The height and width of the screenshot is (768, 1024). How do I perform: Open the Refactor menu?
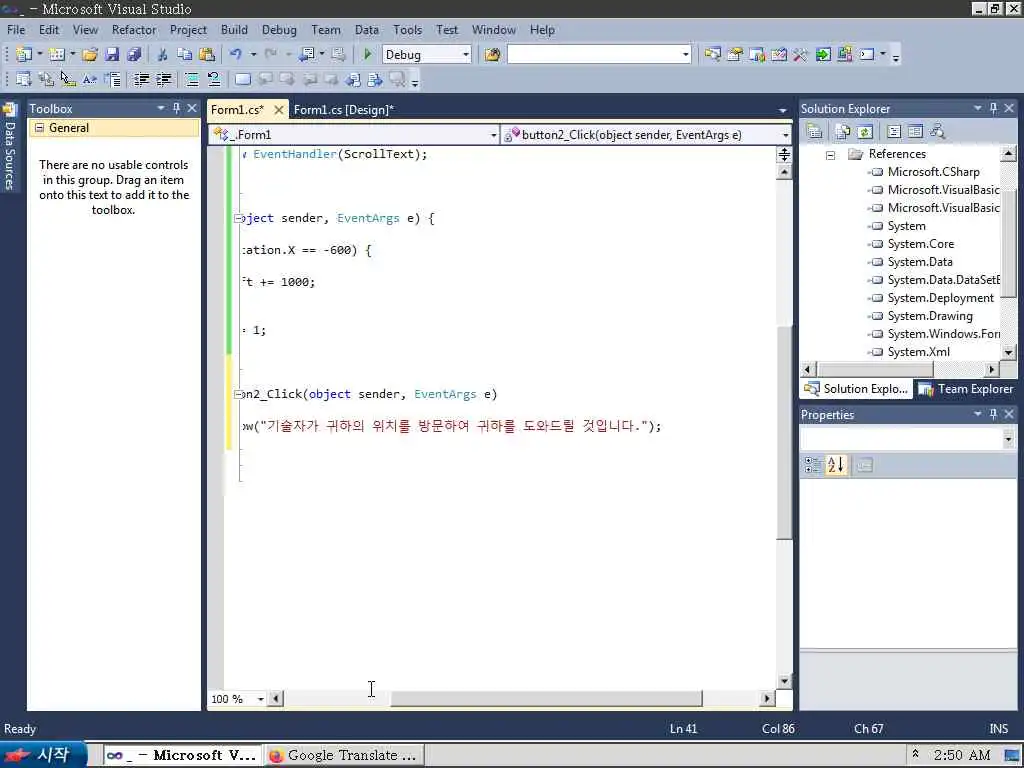tap(134, 30)
